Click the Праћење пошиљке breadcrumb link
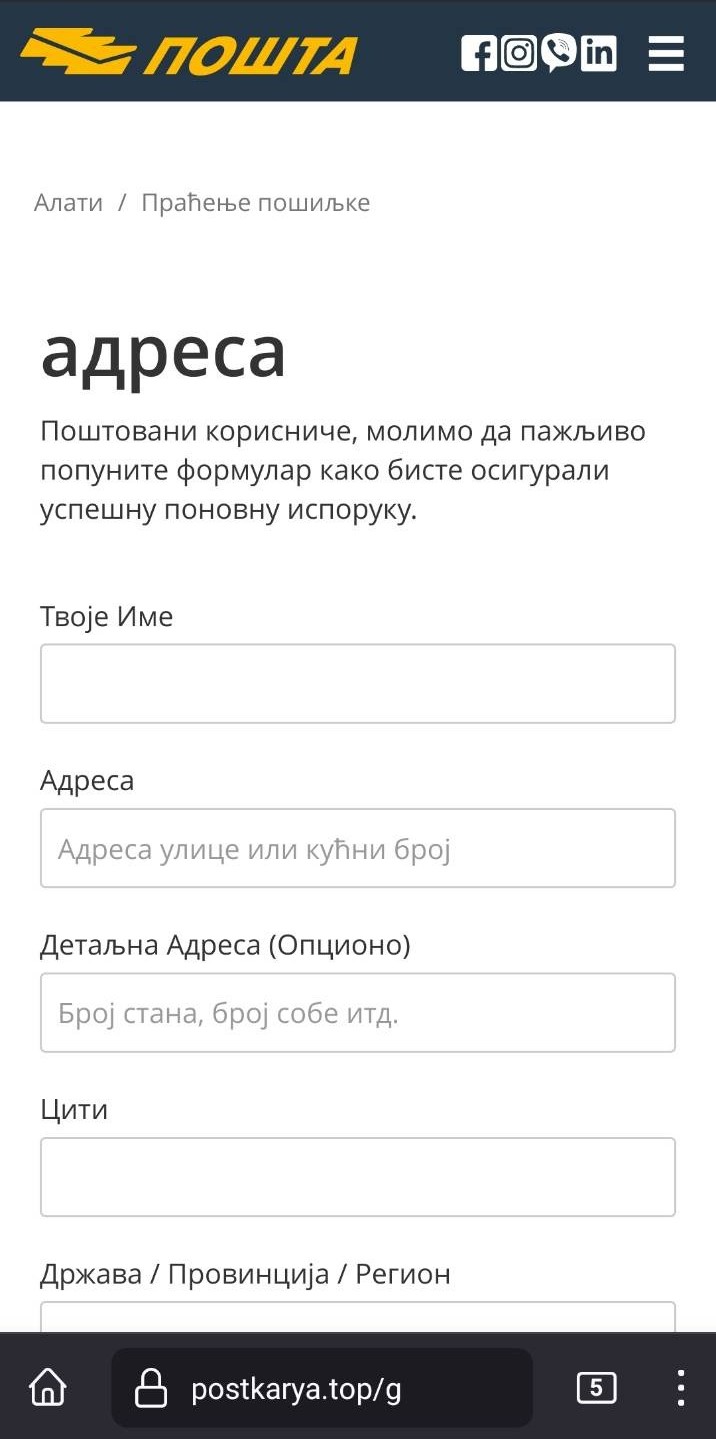Viewport: 716px width, 1439px height. pos(256,203)
